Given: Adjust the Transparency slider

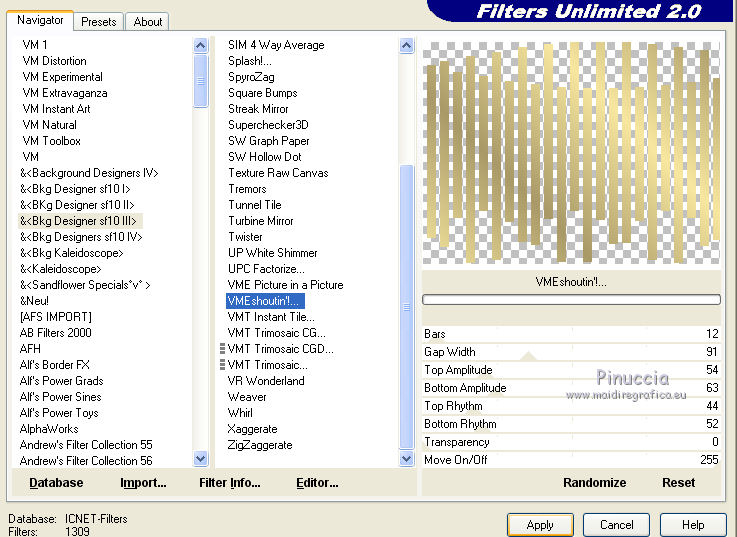Looking at the screenshot, I should [x=571, y=442].
